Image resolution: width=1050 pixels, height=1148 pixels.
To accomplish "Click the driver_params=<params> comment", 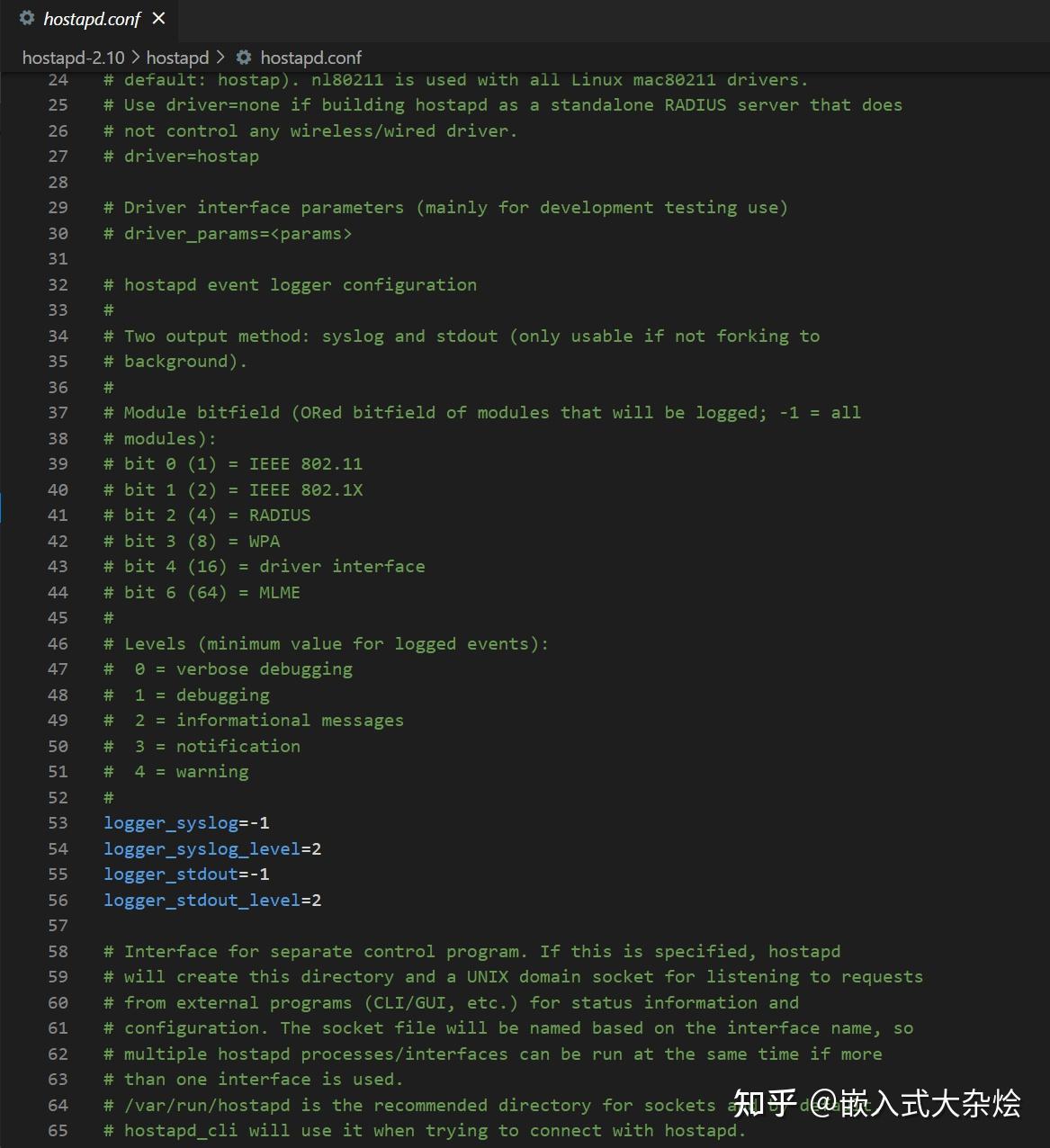I will (228, 234).
